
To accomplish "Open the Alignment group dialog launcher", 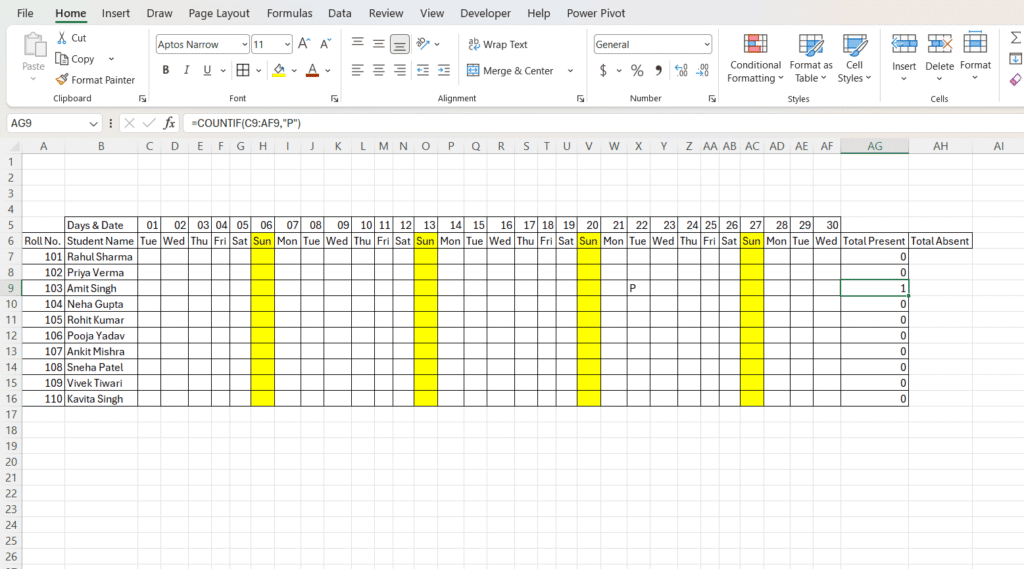I will pyautogui.click(x=580, y=99).
